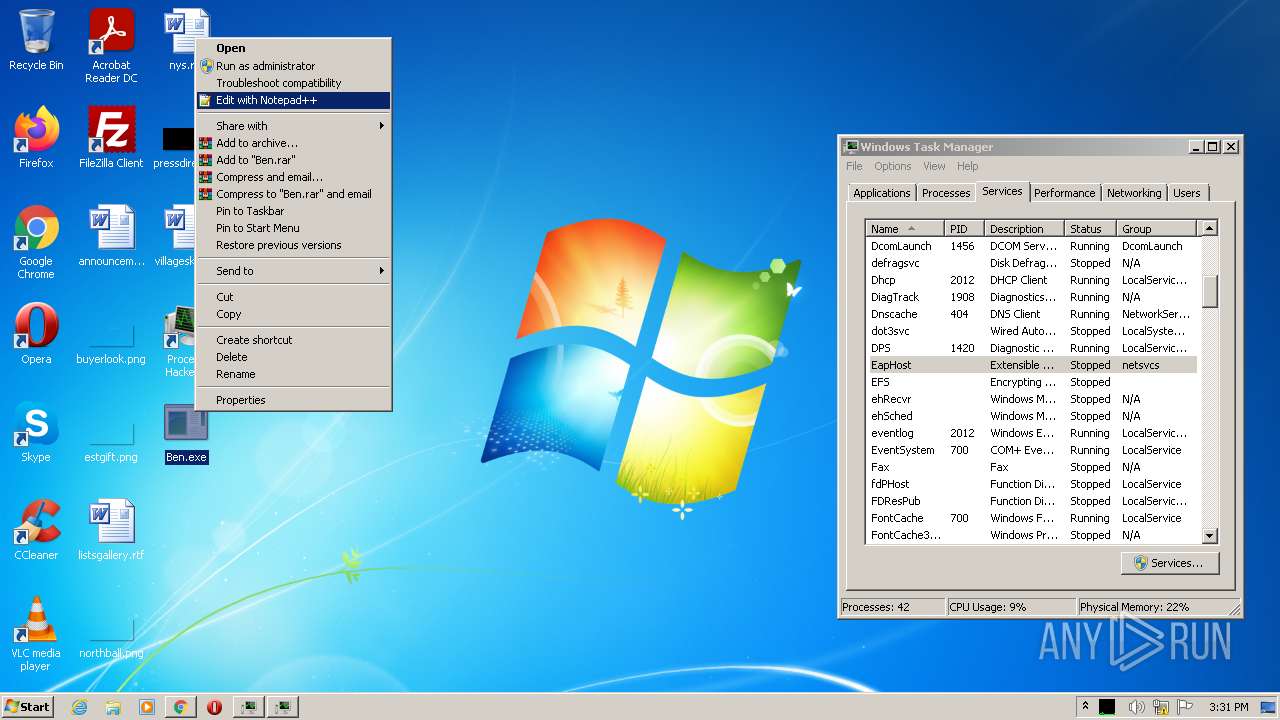Viewport: 1280px width, 720px height.
Task: Select the announcem... Word document icon
Action: (111, 236)
